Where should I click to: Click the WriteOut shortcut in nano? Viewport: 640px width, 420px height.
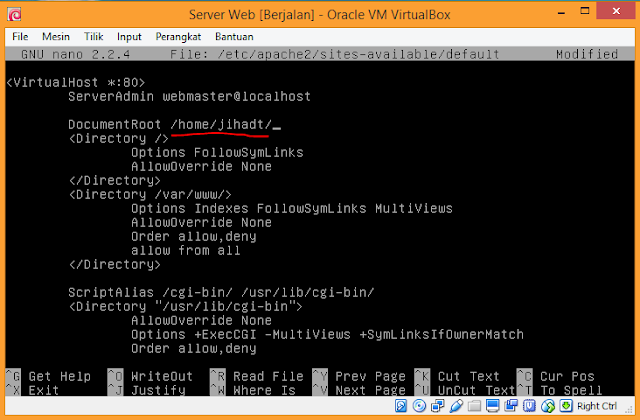(150, 376)
